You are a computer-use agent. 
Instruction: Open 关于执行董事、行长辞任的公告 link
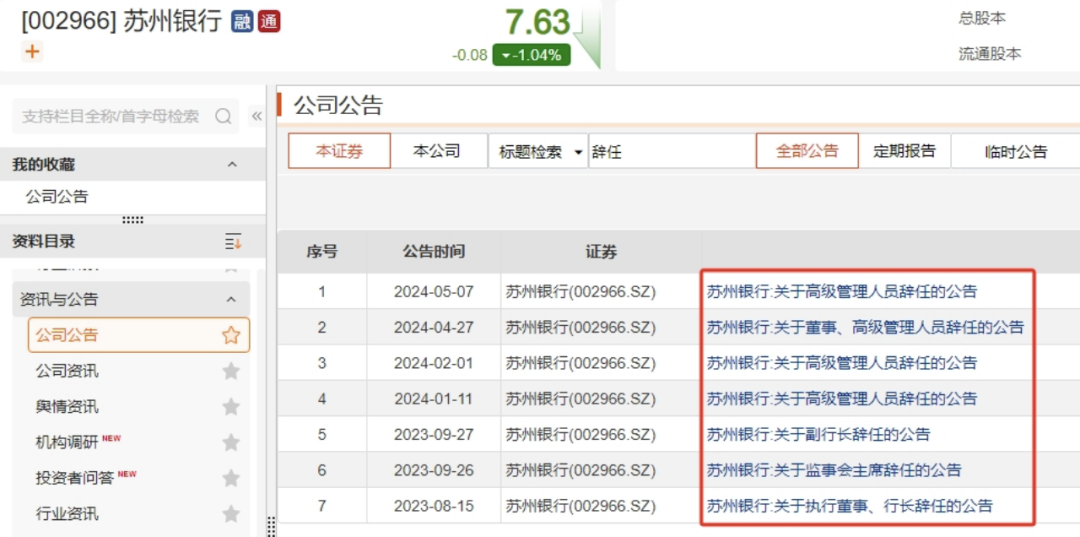(850, 506)
